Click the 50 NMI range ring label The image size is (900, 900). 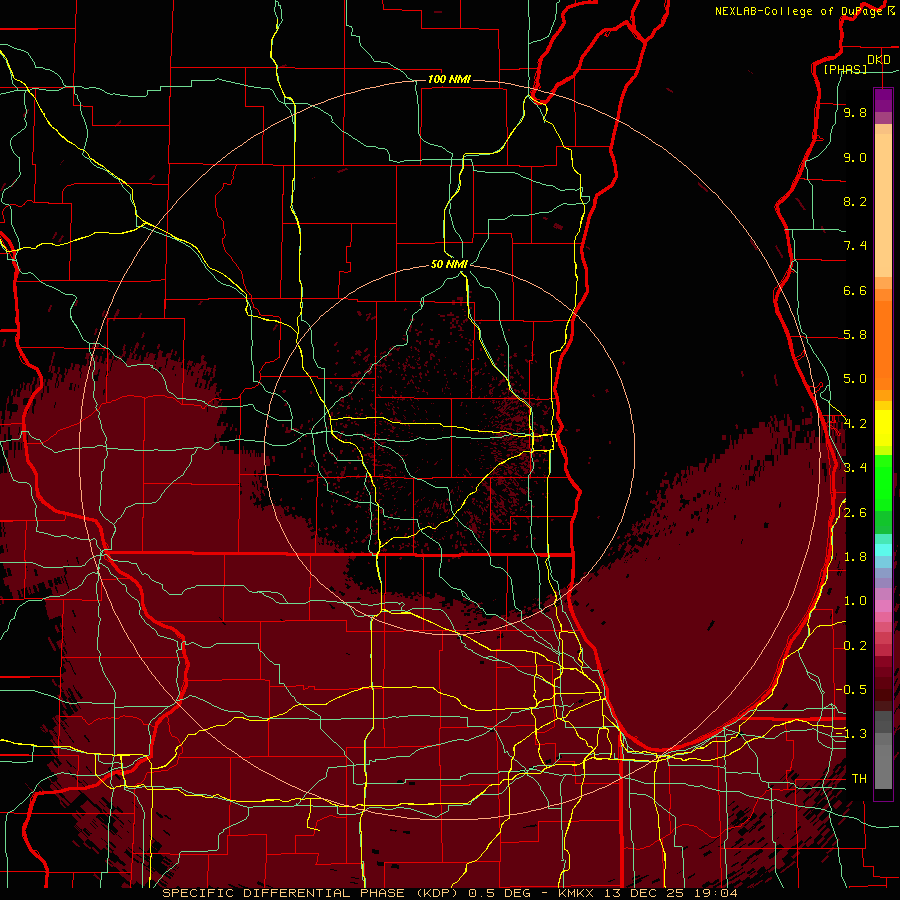pos(449,264)
